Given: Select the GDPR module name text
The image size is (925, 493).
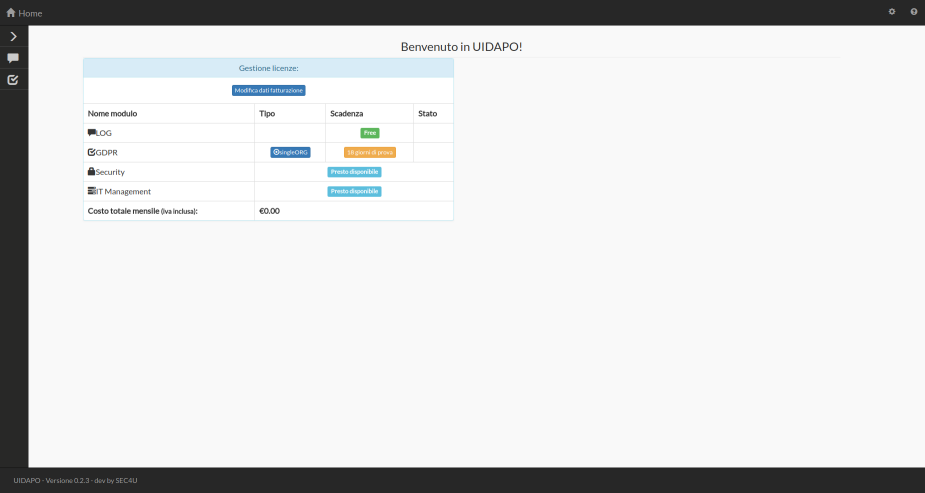Looking at the screenshot, I should pos(107,153).
